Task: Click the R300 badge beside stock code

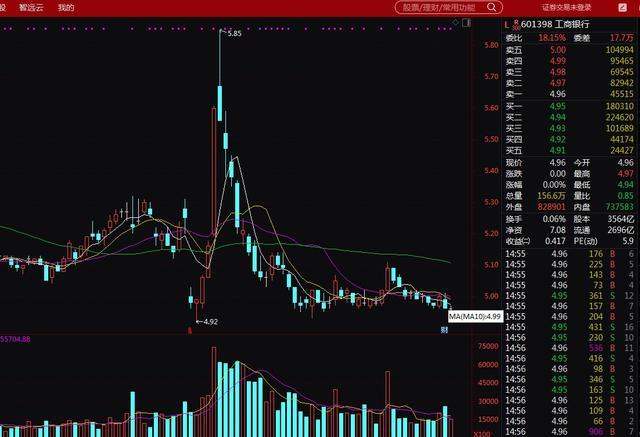Action: point(516,24)
